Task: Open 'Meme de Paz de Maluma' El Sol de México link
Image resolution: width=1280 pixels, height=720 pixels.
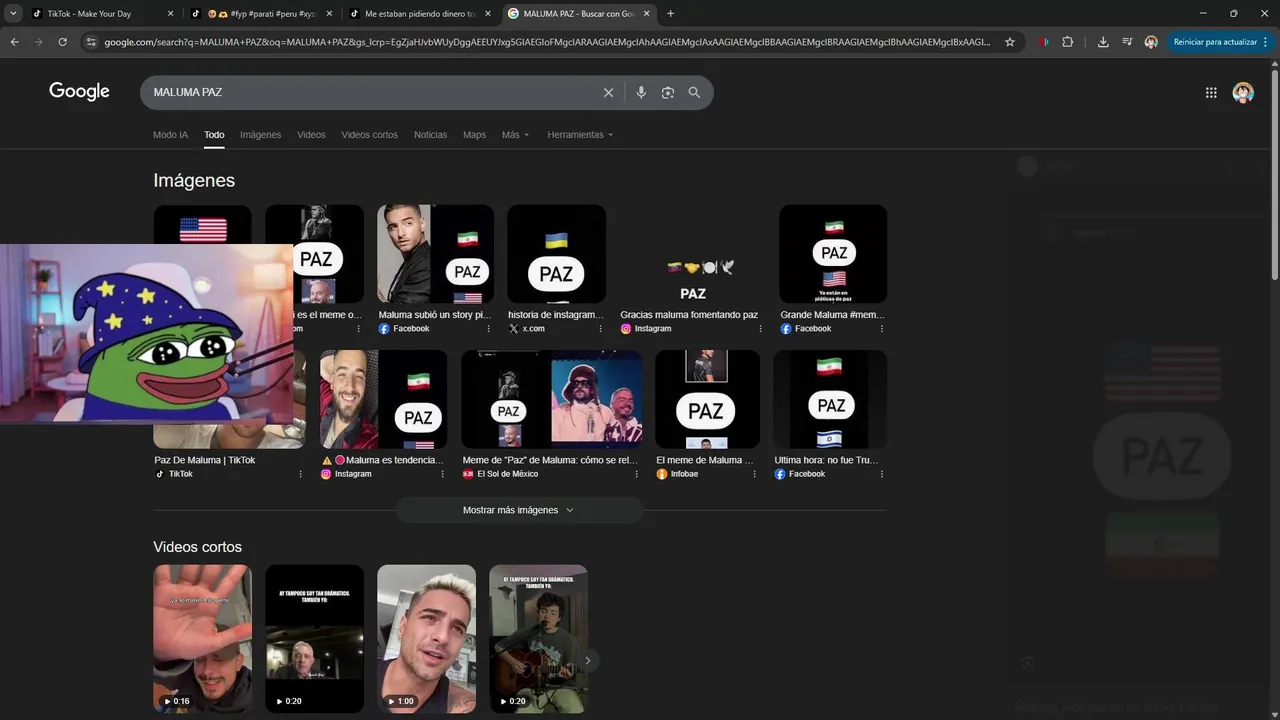Action: (550, 460)
